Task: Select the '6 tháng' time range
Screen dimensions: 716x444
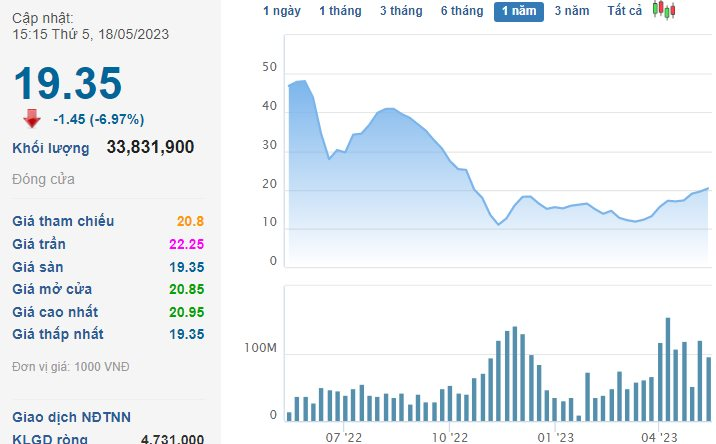Action: point(462,11)
